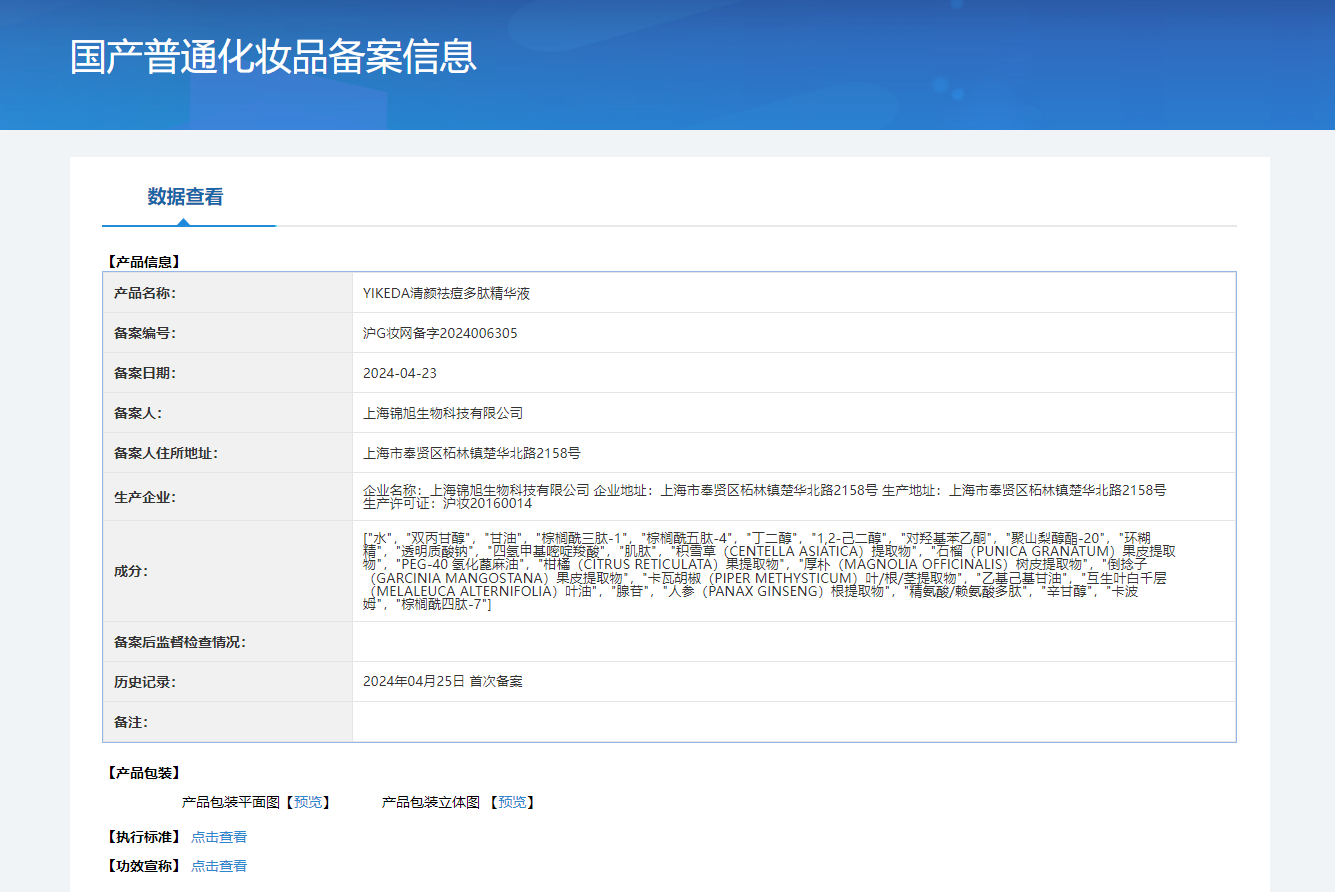Click the 产品名称 row label
The height and width of the screenshot is (892, 1335).
point(145,293)
